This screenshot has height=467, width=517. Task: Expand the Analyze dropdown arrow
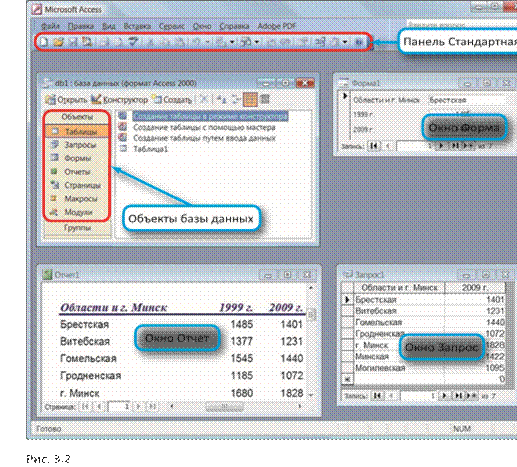(x=257, y=42)
